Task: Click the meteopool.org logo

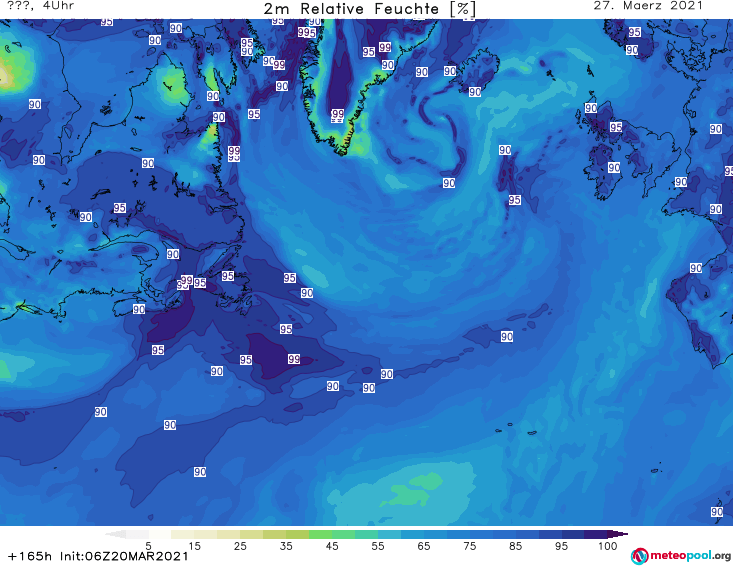Action: pyautogui.click(x=681, y=556)
